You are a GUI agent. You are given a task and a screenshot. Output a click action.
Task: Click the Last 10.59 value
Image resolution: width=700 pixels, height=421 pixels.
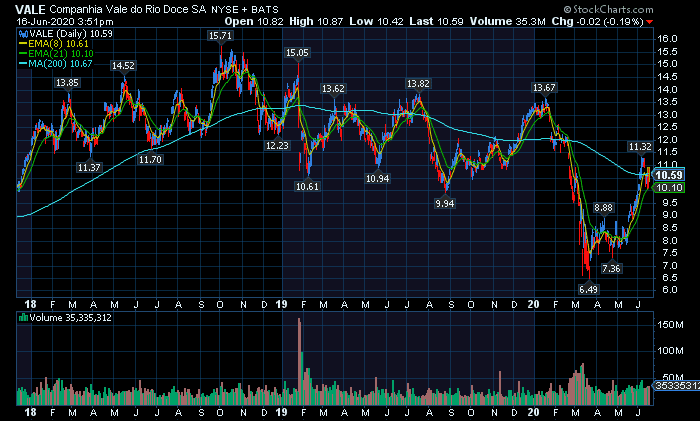point(437,21)
